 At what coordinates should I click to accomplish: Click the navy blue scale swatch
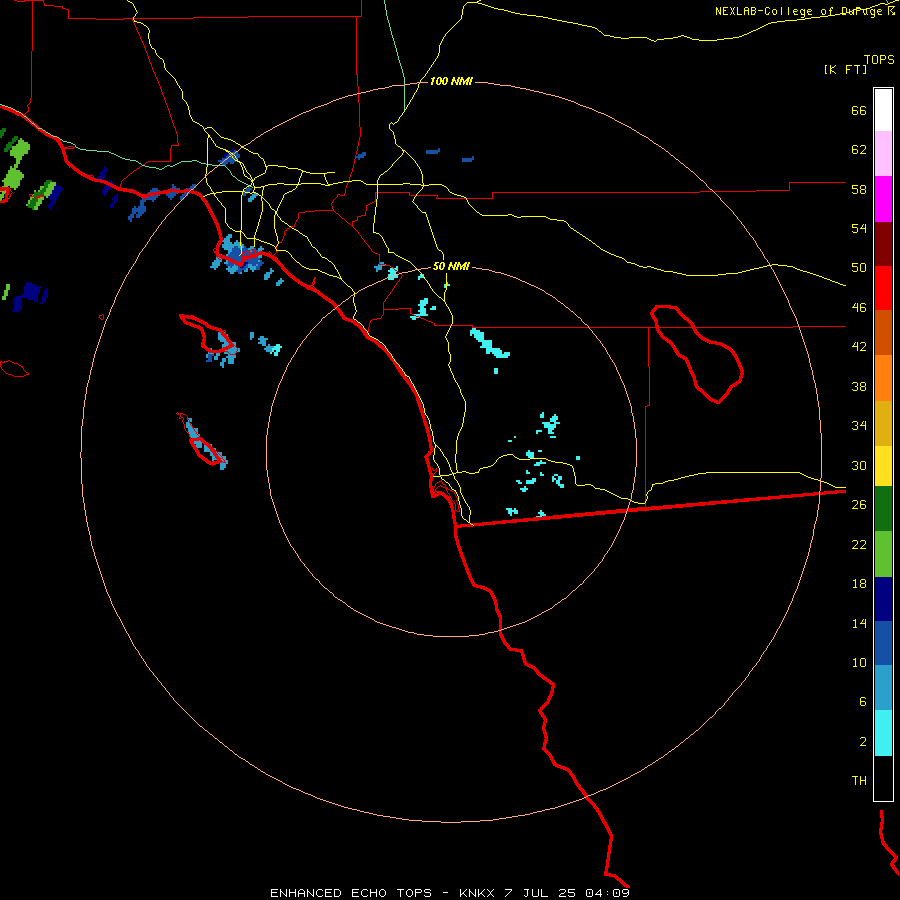coord(883,599)
